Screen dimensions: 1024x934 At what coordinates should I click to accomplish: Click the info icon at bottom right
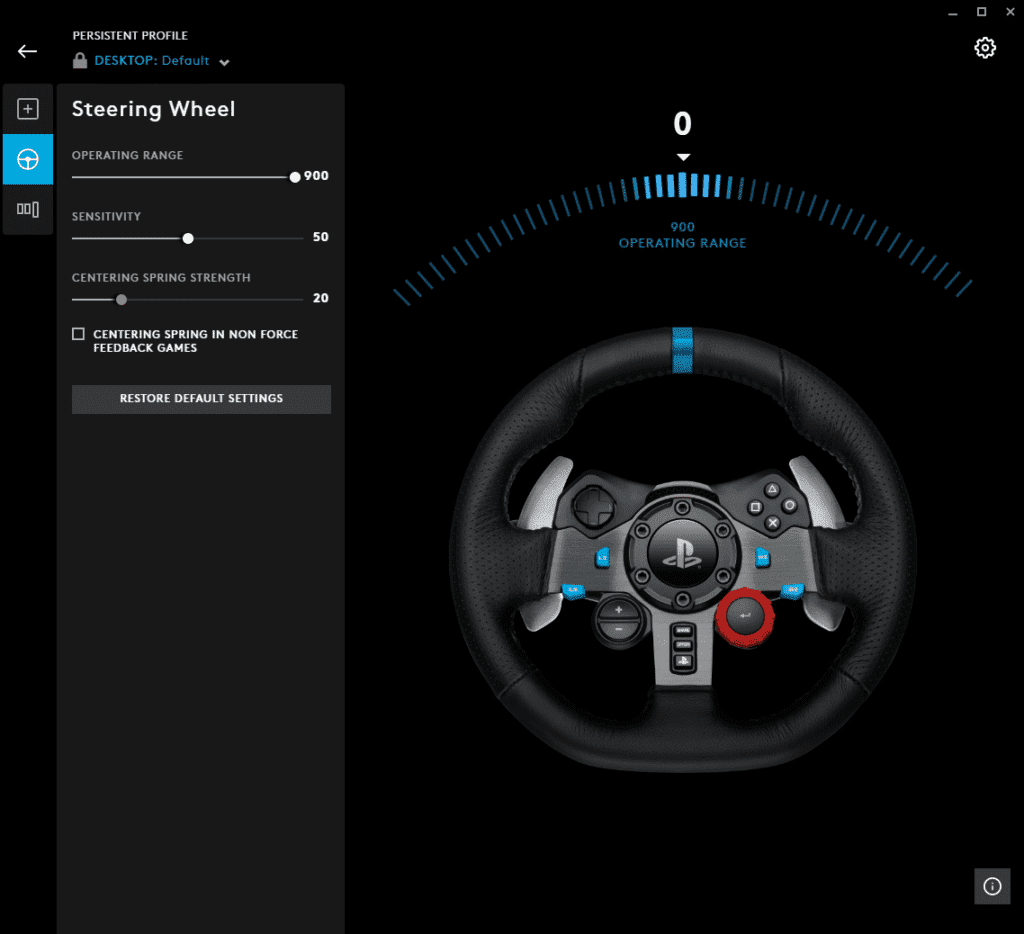click(x=992, y=886)
